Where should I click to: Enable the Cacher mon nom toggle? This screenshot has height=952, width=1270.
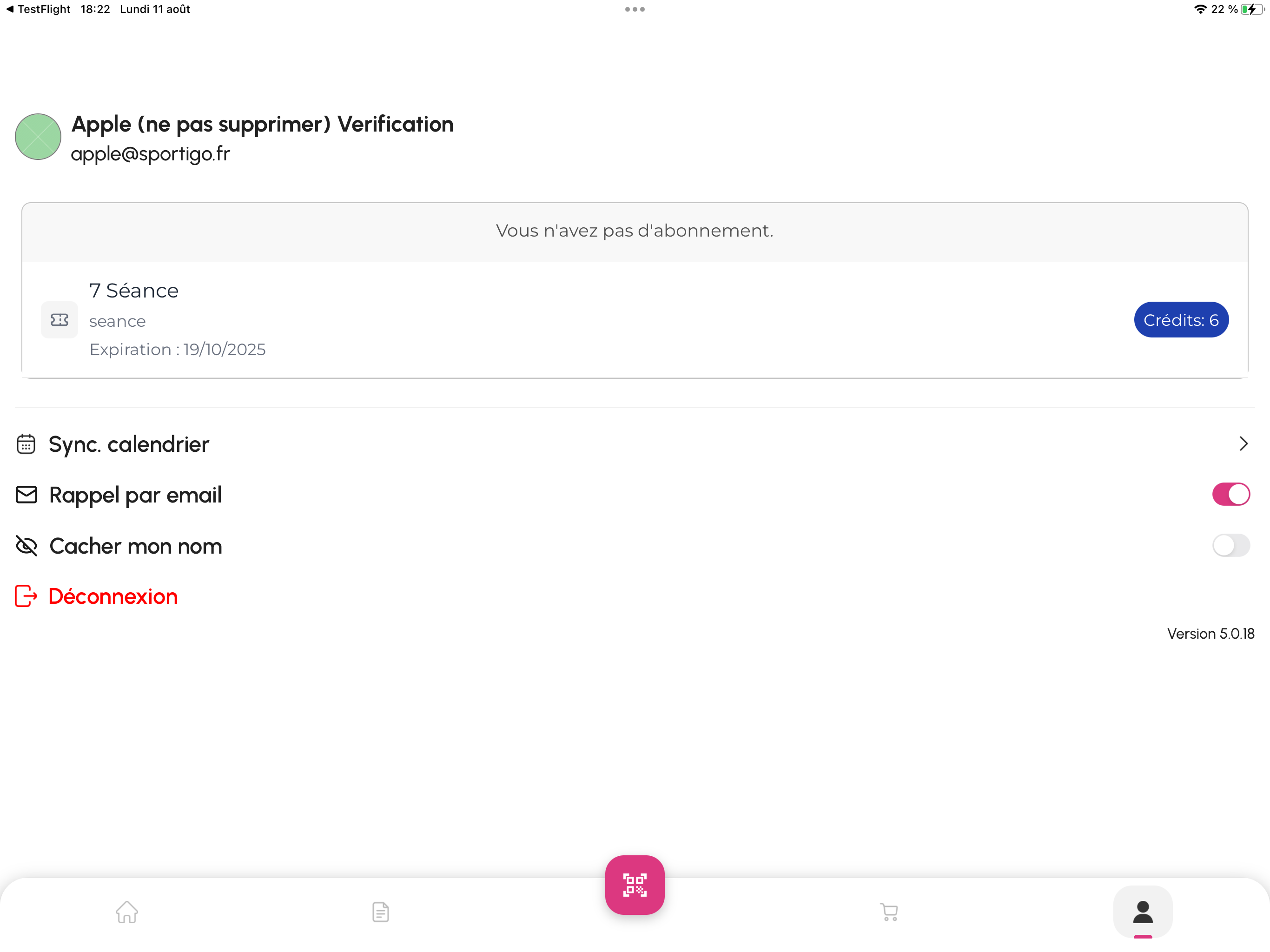click(1230, 545)
